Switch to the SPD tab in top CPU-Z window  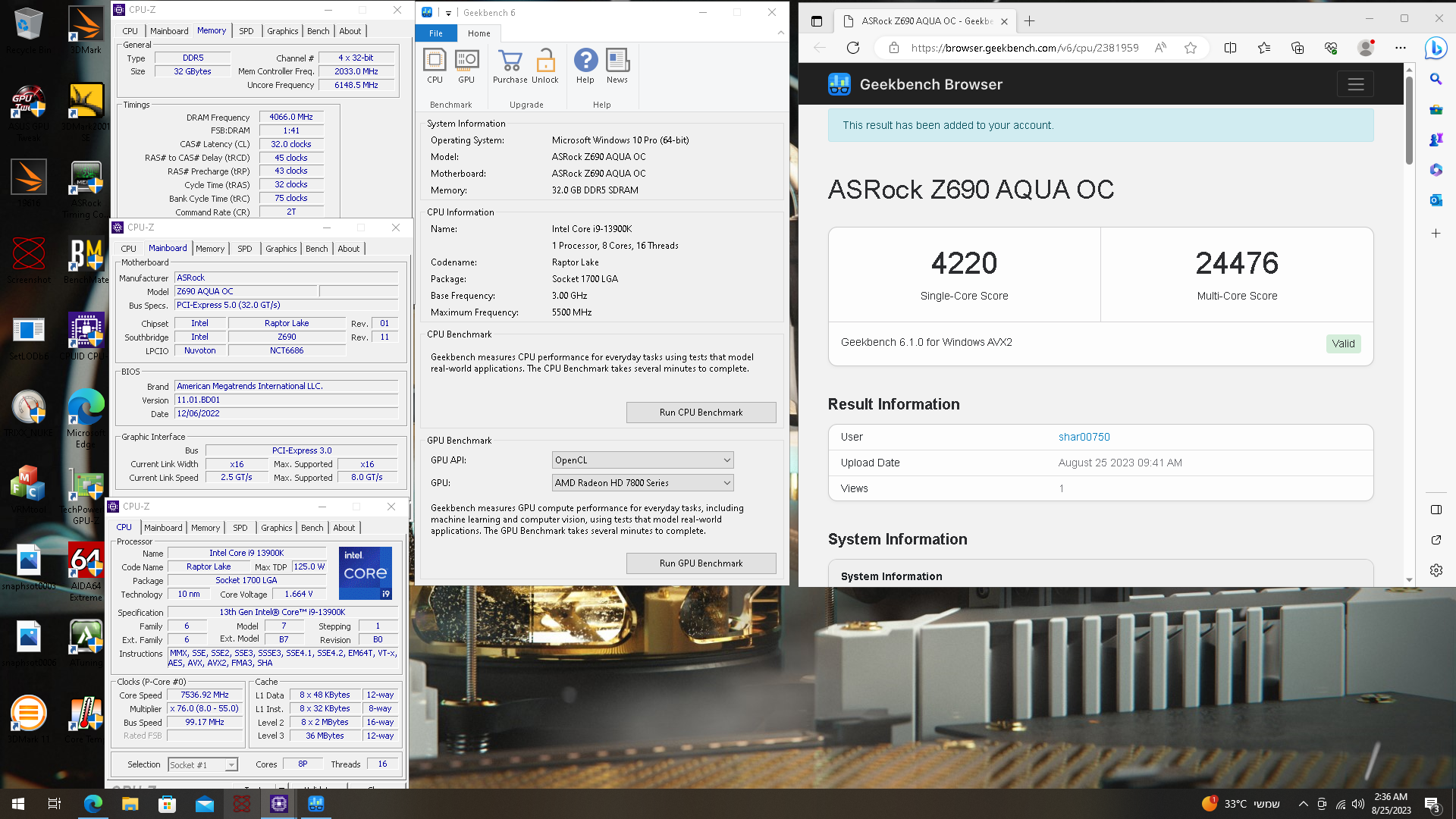tap(246, 31)
